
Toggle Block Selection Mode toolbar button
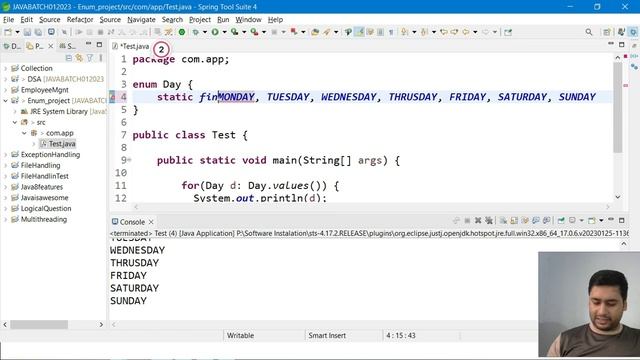coord(380,32)
